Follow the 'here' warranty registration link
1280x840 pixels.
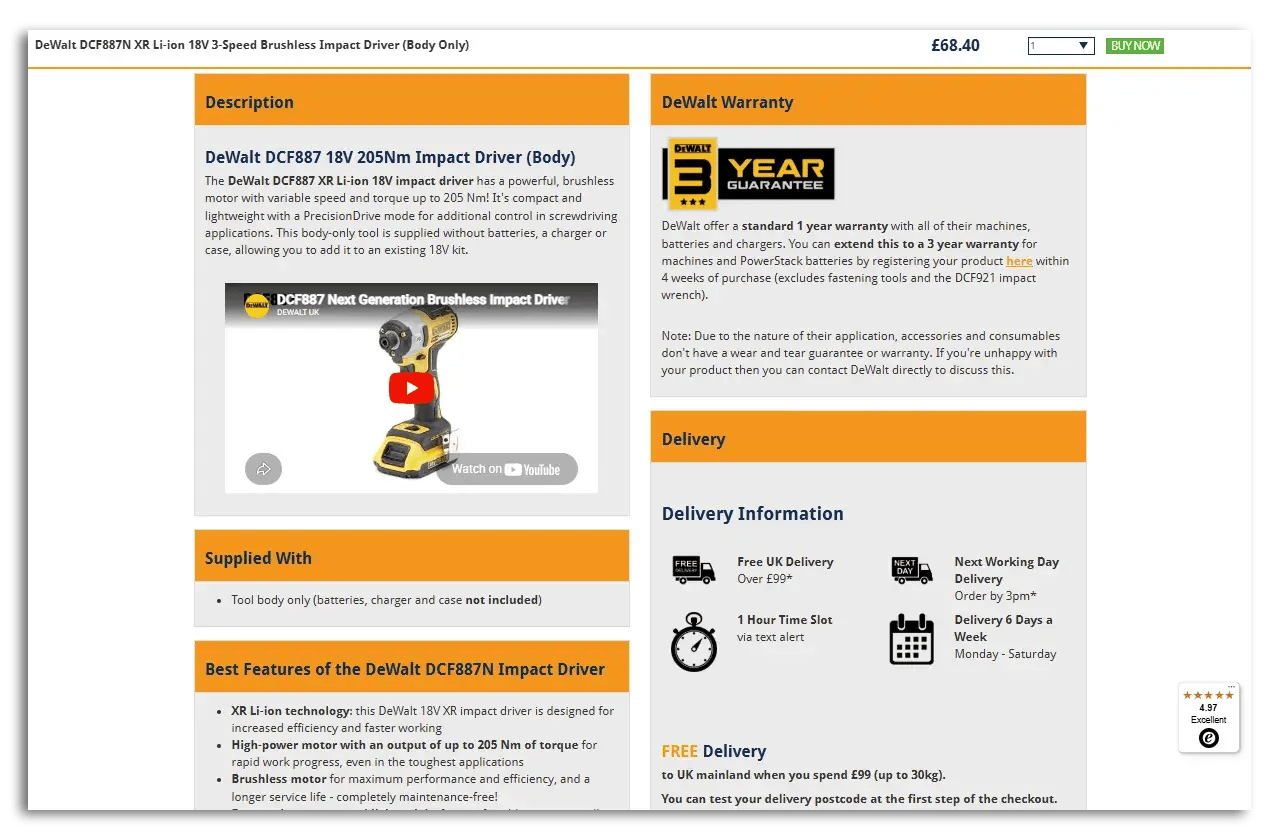coord(1019,261)
